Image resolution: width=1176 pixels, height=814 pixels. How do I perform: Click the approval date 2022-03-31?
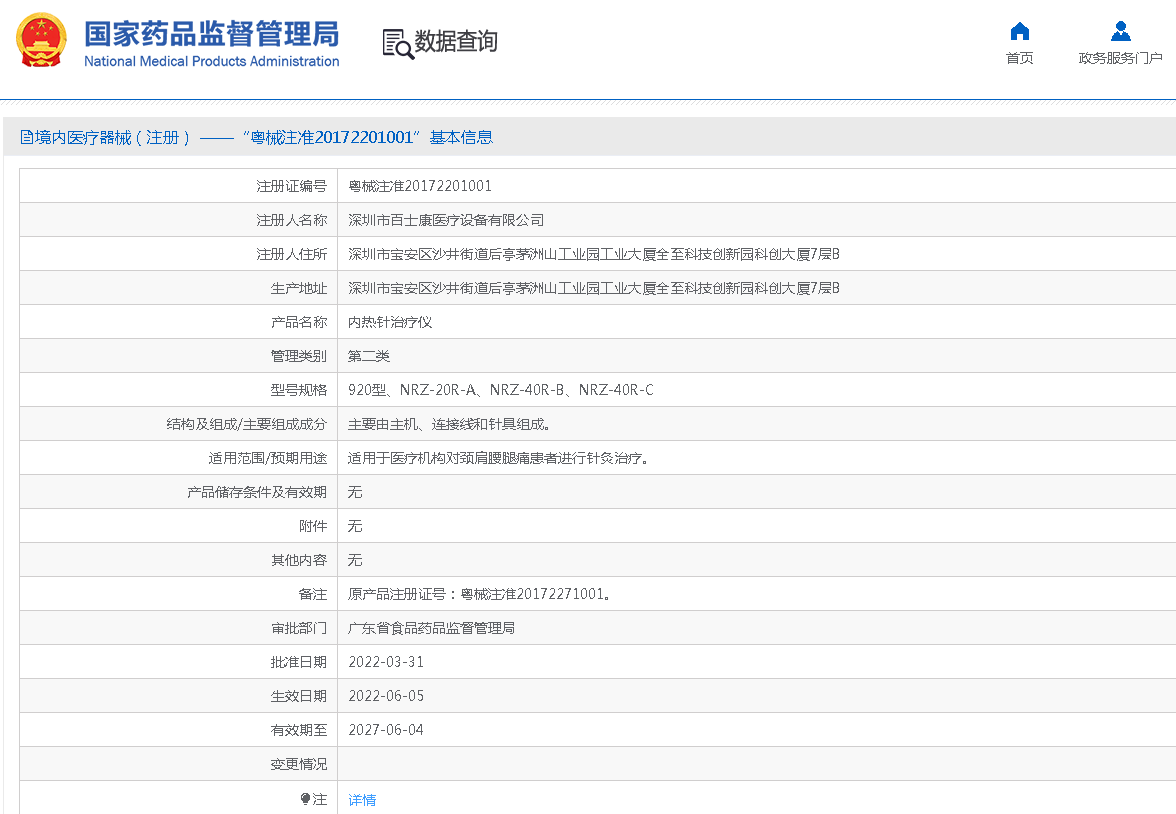pos(386,662)
